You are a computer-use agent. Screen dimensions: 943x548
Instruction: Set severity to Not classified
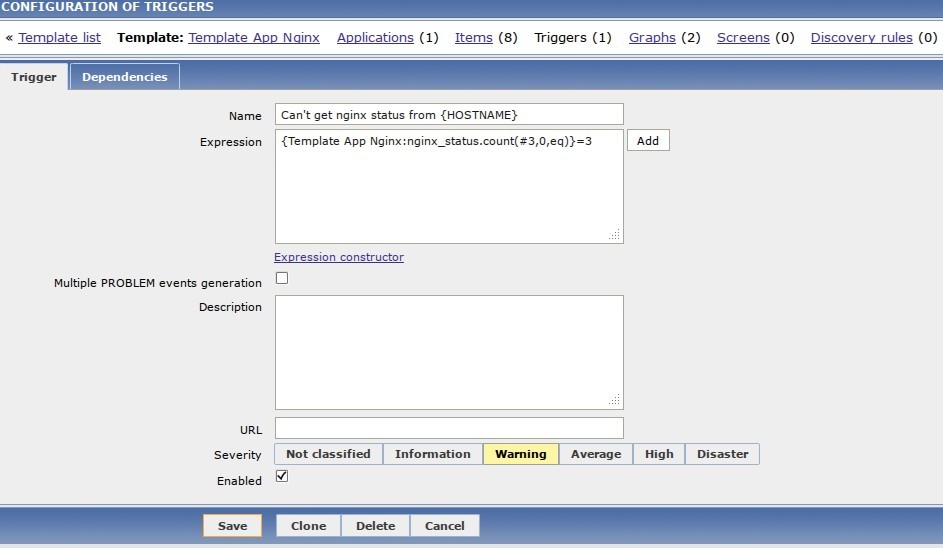coord(328,454)
